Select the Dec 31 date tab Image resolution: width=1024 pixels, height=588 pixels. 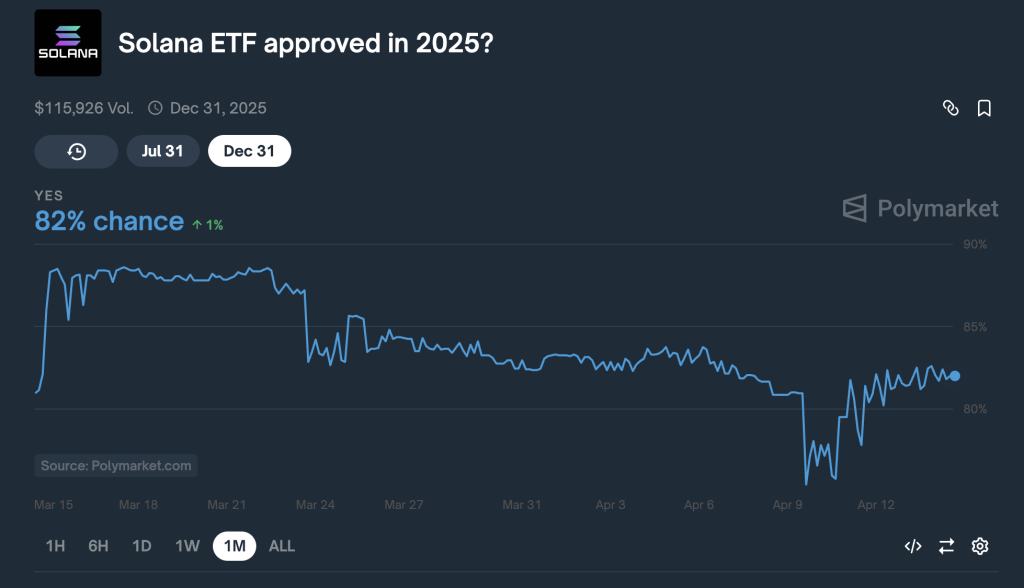(249, 151)
